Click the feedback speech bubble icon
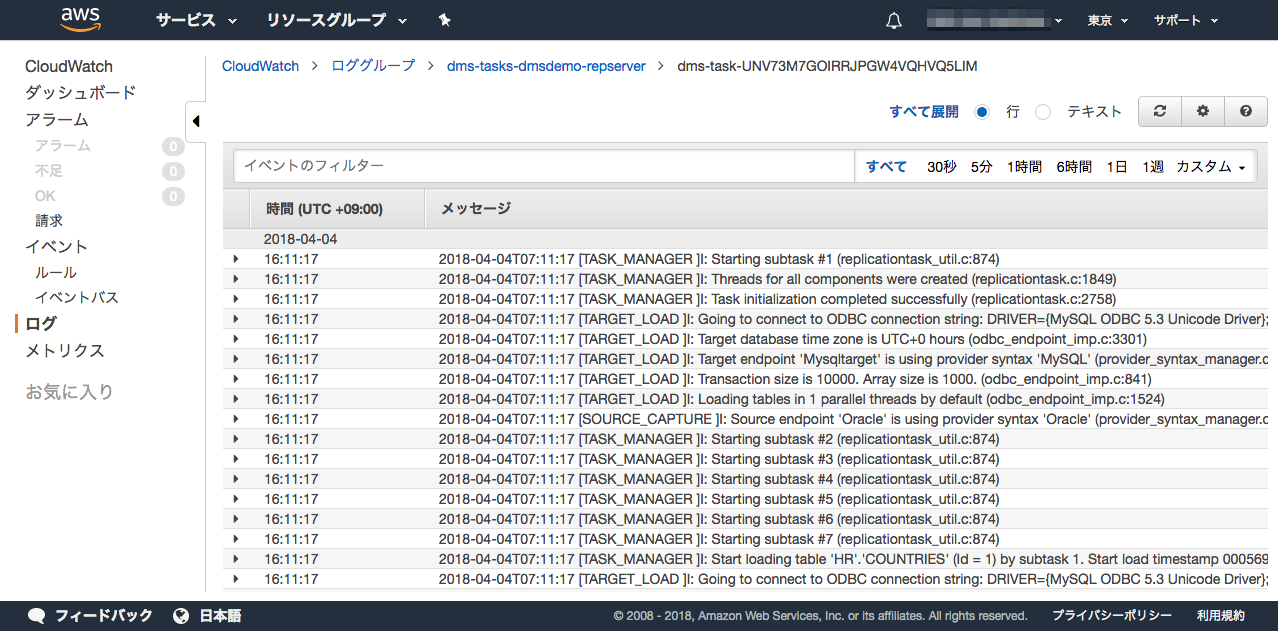1278x631 pixels. 37,616
